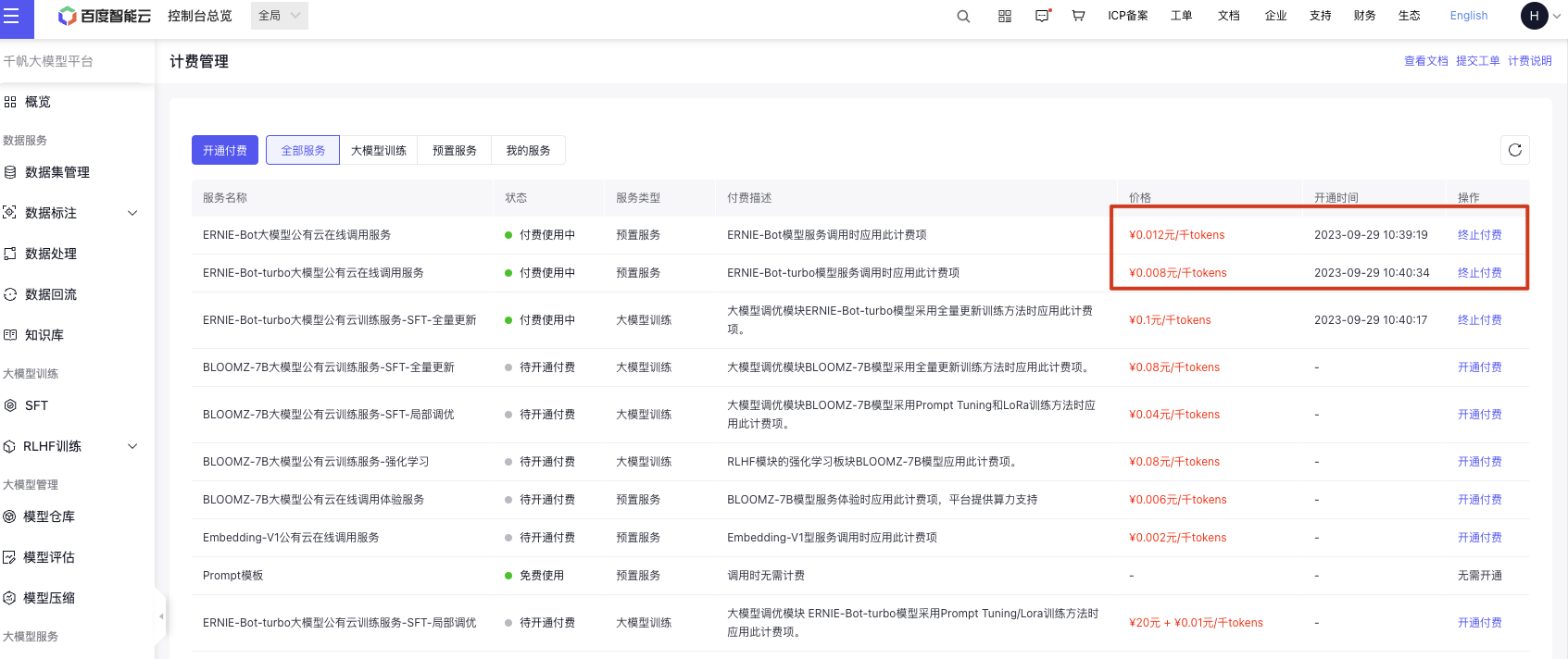This screenshot has height=659, width=1568.
Task: Open the 工单 header menu
Action: tap(1181, 16)
